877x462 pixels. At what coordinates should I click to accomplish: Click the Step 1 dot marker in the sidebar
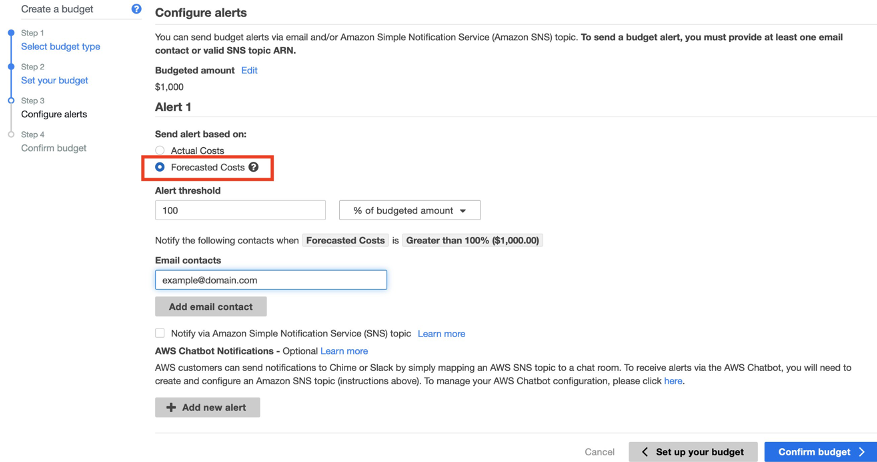point(11,33)
